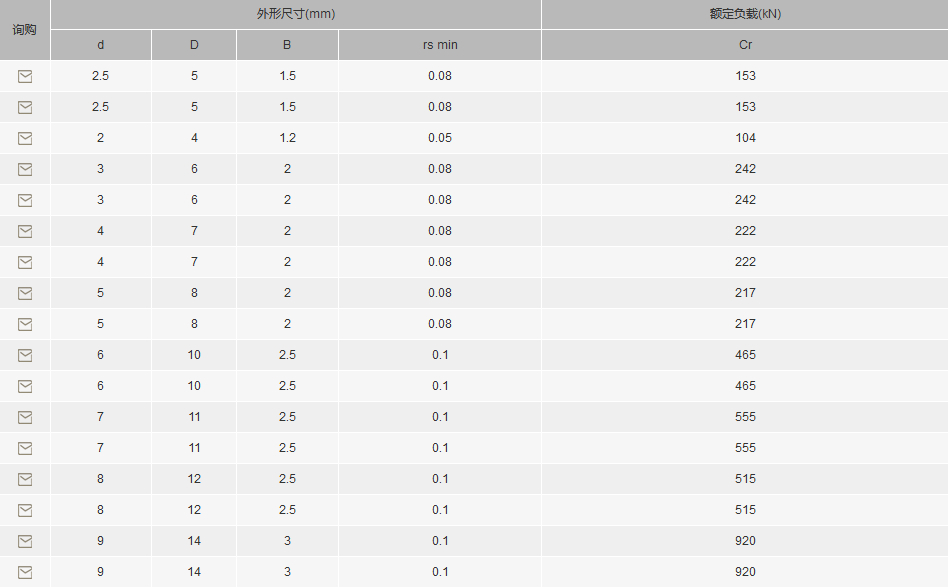Click the envelope icon for the second 2.5 row
This screenshot has height=588, width=948.
[25, 108]
